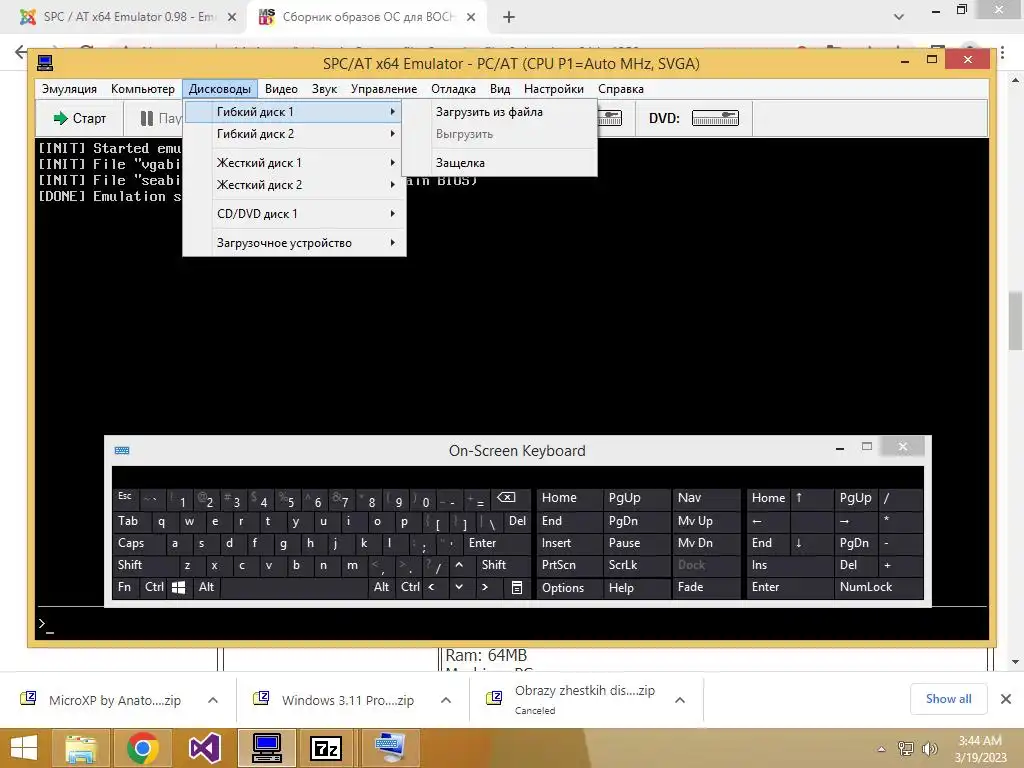1024x768 pixels.
Task: Open Visual Studio from the taskbar
Action: coord(204,748)
